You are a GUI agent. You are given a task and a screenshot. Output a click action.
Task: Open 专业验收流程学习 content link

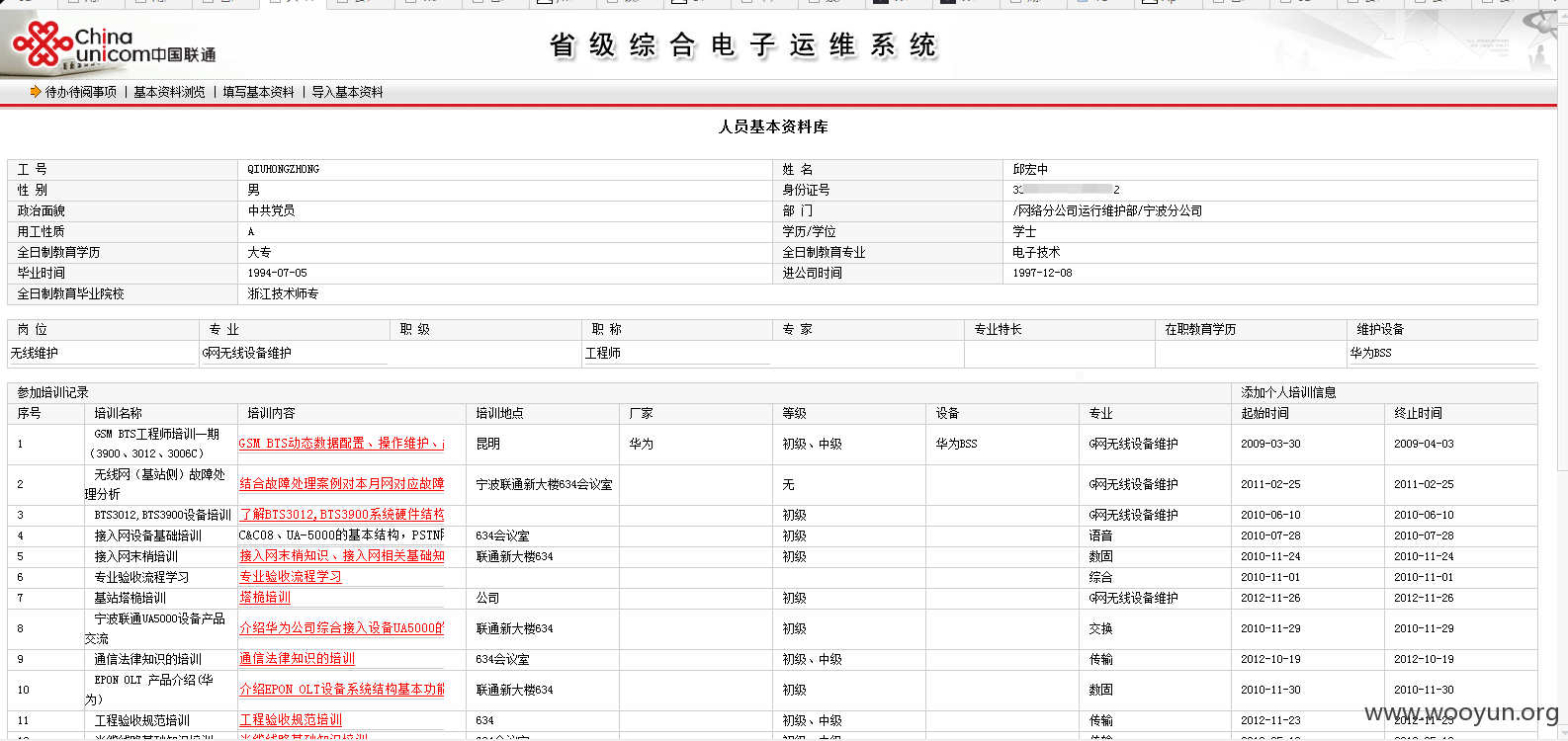pos(291,577)
